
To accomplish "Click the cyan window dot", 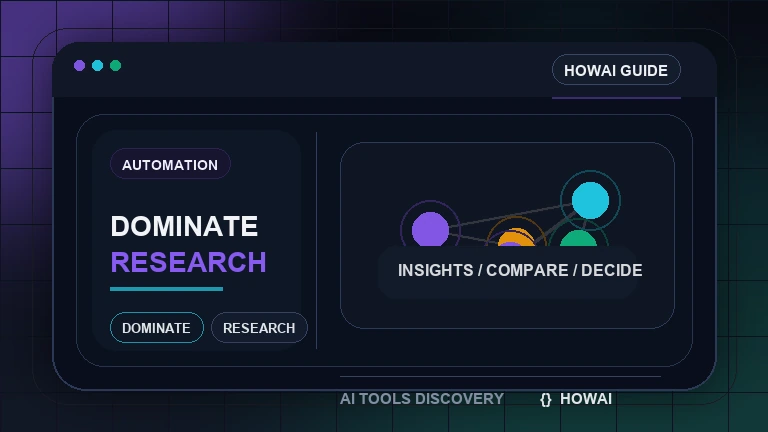I will click(x=97, y=66).
